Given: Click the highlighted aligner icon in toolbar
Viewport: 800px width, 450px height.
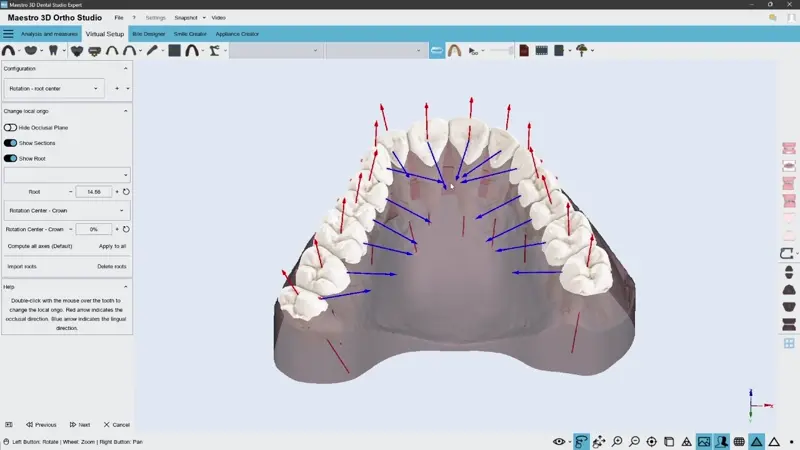Looking at the screenshot, I should [437, 51].
